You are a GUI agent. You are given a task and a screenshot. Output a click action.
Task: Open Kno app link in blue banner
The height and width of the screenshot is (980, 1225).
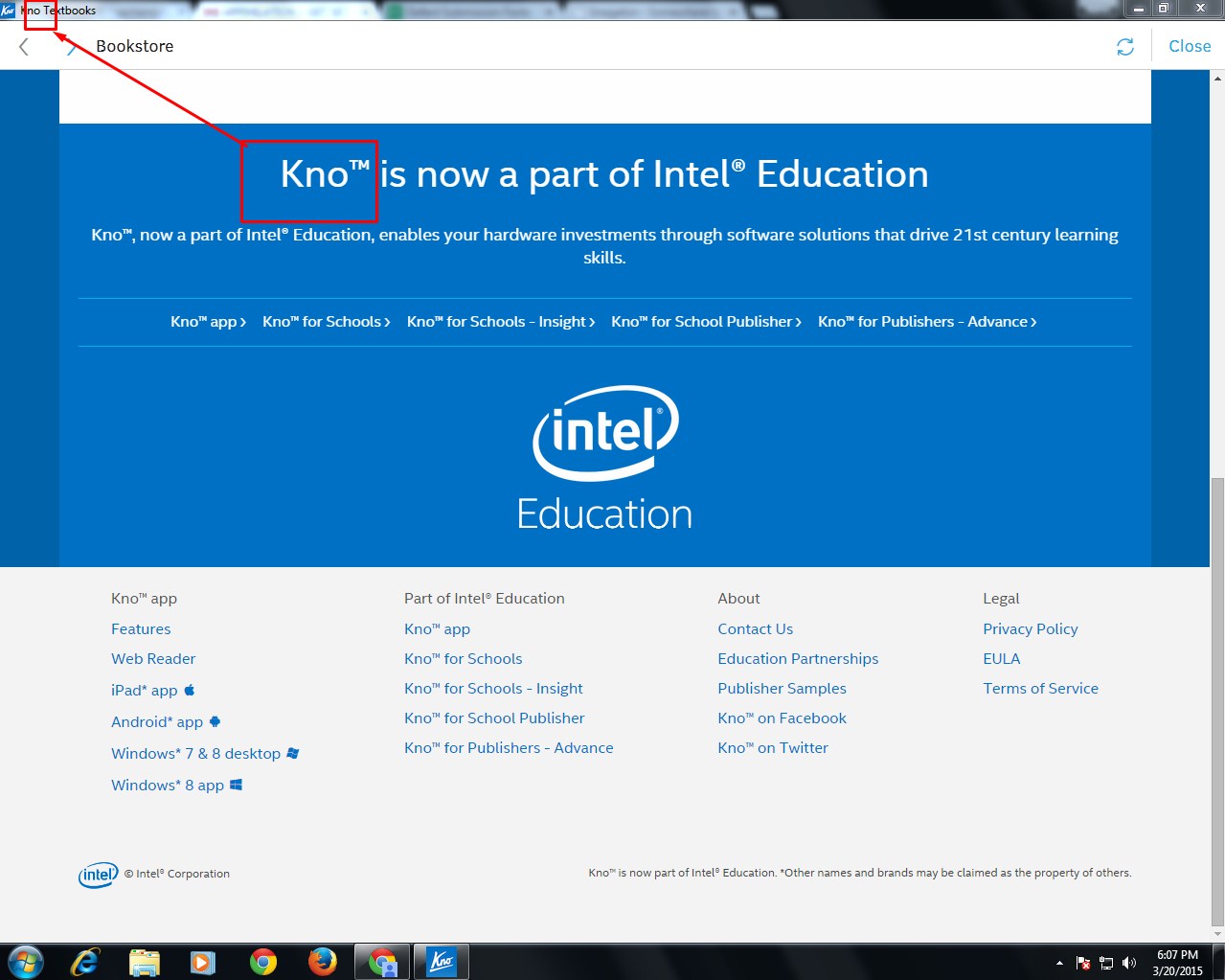click(x=208, y=322)
